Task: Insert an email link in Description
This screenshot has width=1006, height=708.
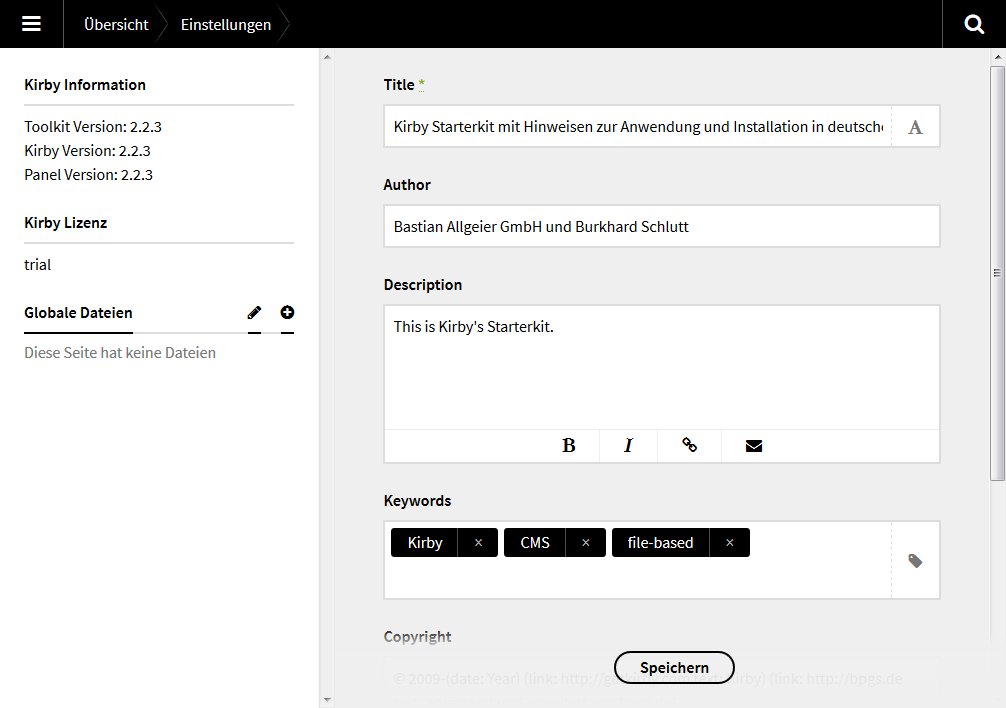Action: click(754, 446)
